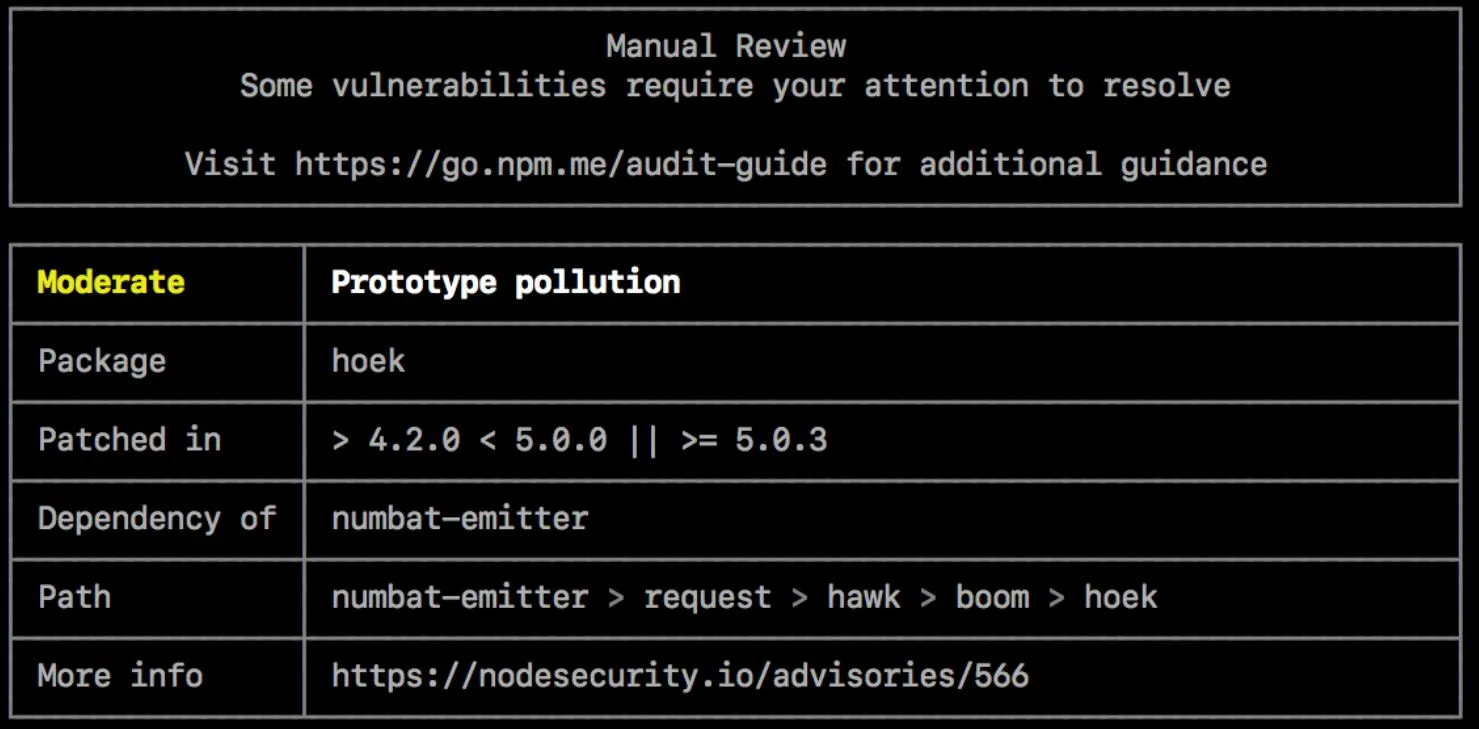Viewport: 1479px width, 729px height.
Task: Click the "Package" row label
Action: pyautogui.click(x=102, y=361)
